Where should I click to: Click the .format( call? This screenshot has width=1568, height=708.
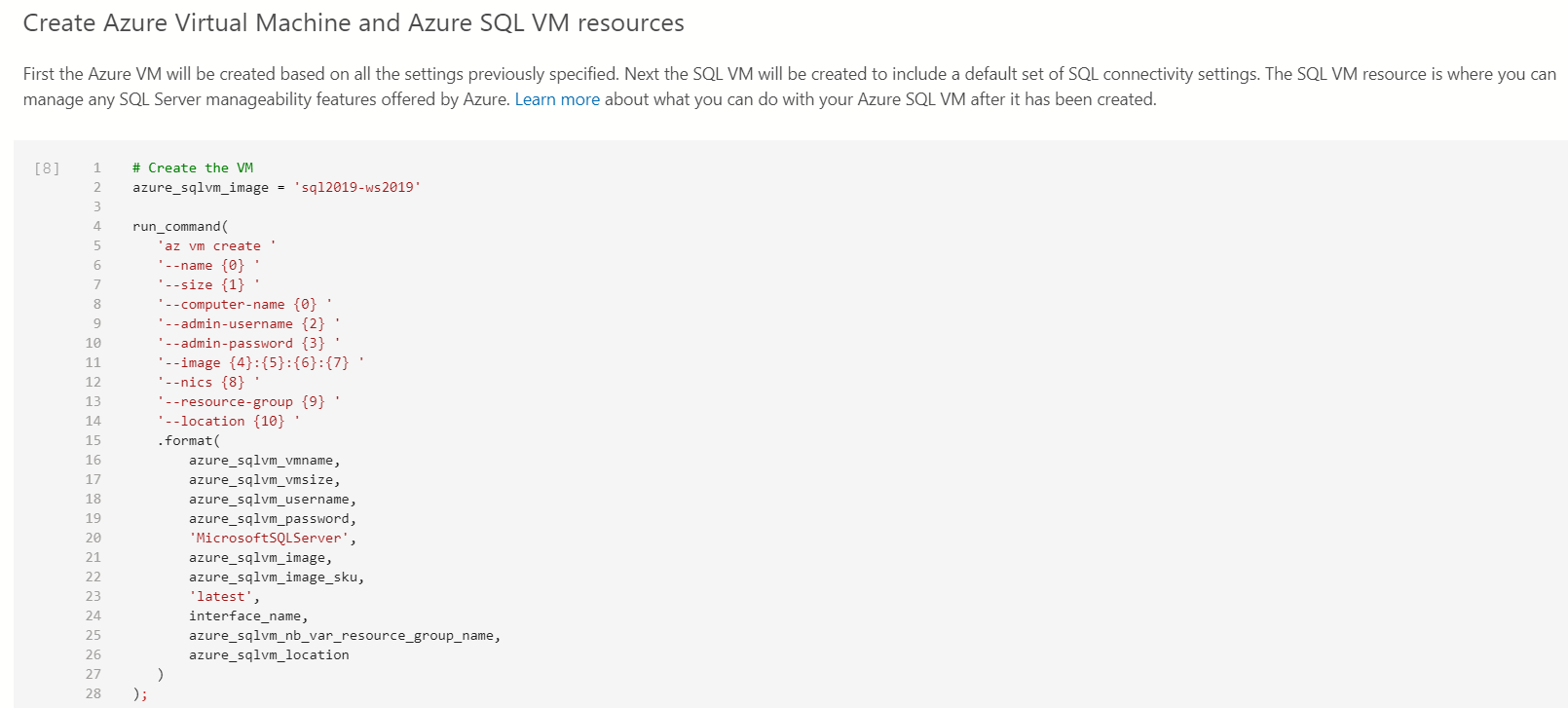pos(189,441)
